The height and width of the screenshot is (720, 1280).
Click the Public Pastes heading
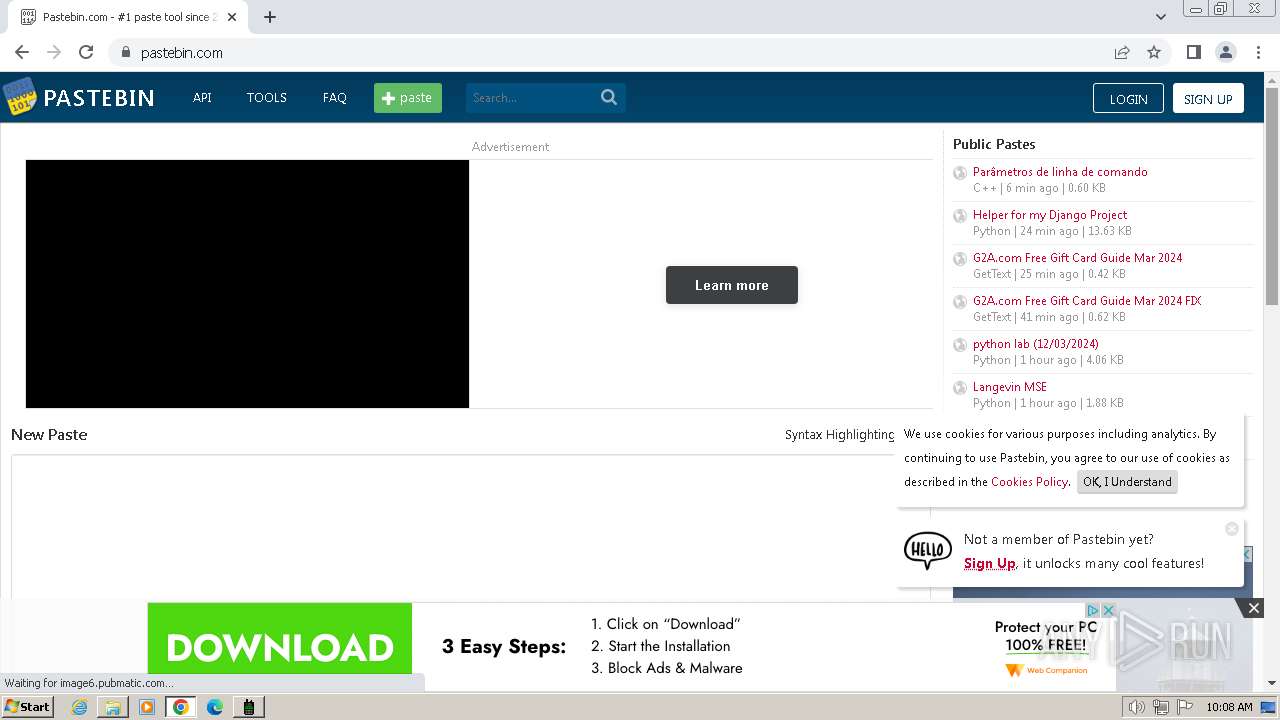coord(994,144)
